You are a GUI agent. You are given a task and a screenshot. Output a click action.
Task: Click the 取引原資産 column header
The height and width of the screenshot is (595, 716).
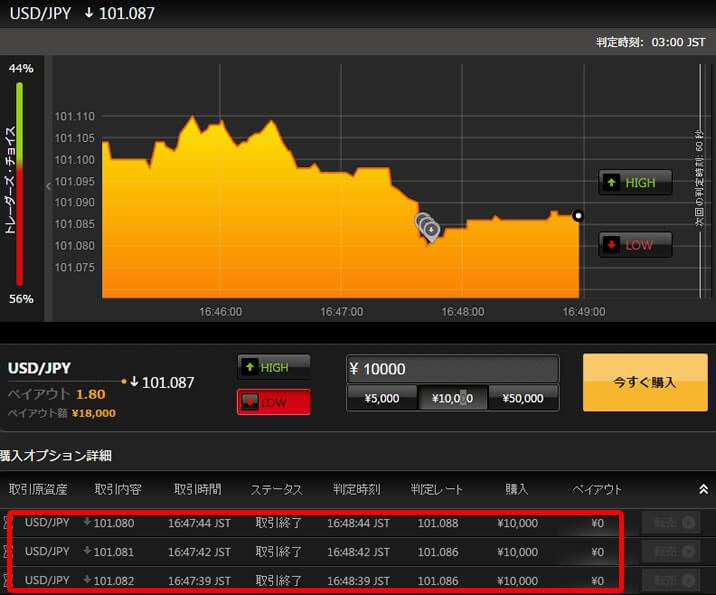pos(38,490)
